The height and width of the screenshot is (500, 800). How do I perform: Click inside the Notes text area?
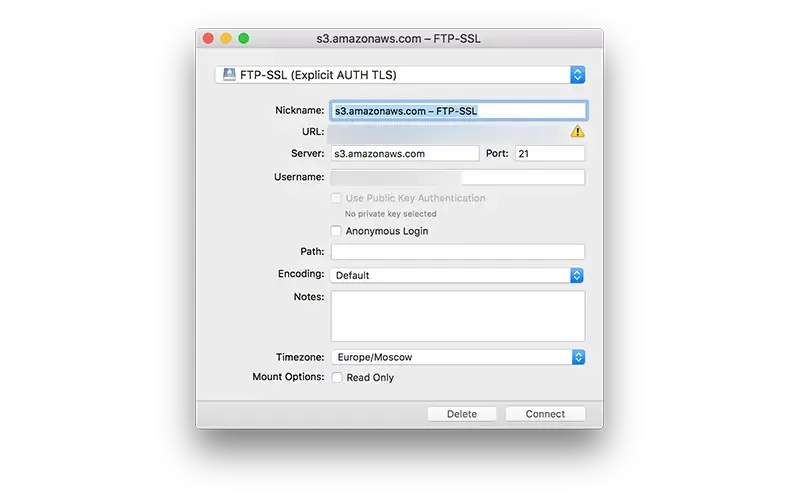point(458,316)
